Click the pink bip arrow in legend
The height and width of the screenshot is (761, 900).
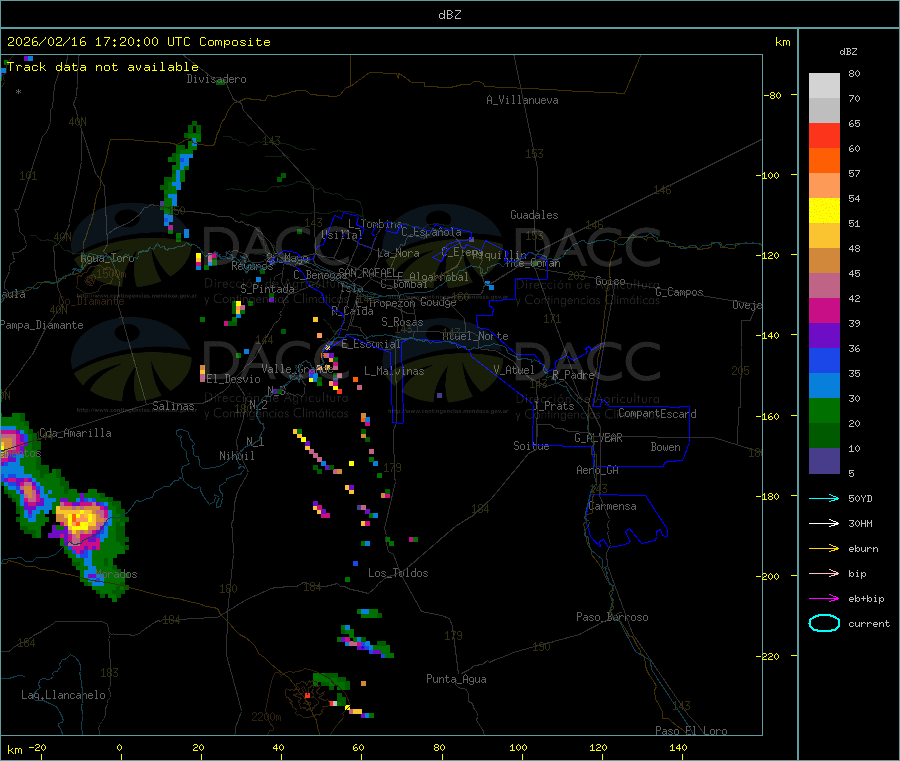coord(824,573)
